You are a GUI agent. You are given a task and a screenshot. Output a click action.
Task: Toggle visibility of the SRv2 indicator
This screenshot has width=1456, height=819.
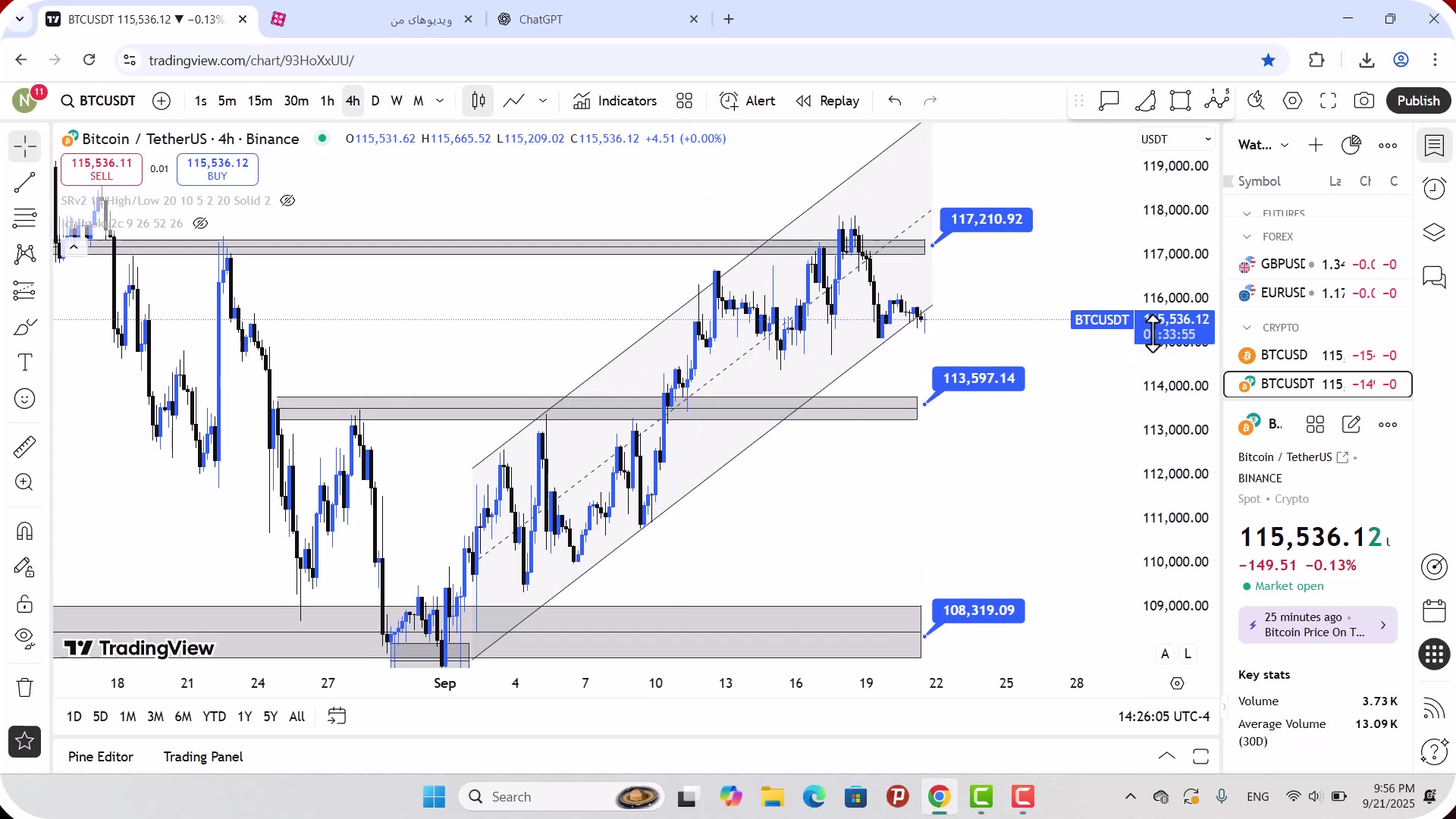287,201
